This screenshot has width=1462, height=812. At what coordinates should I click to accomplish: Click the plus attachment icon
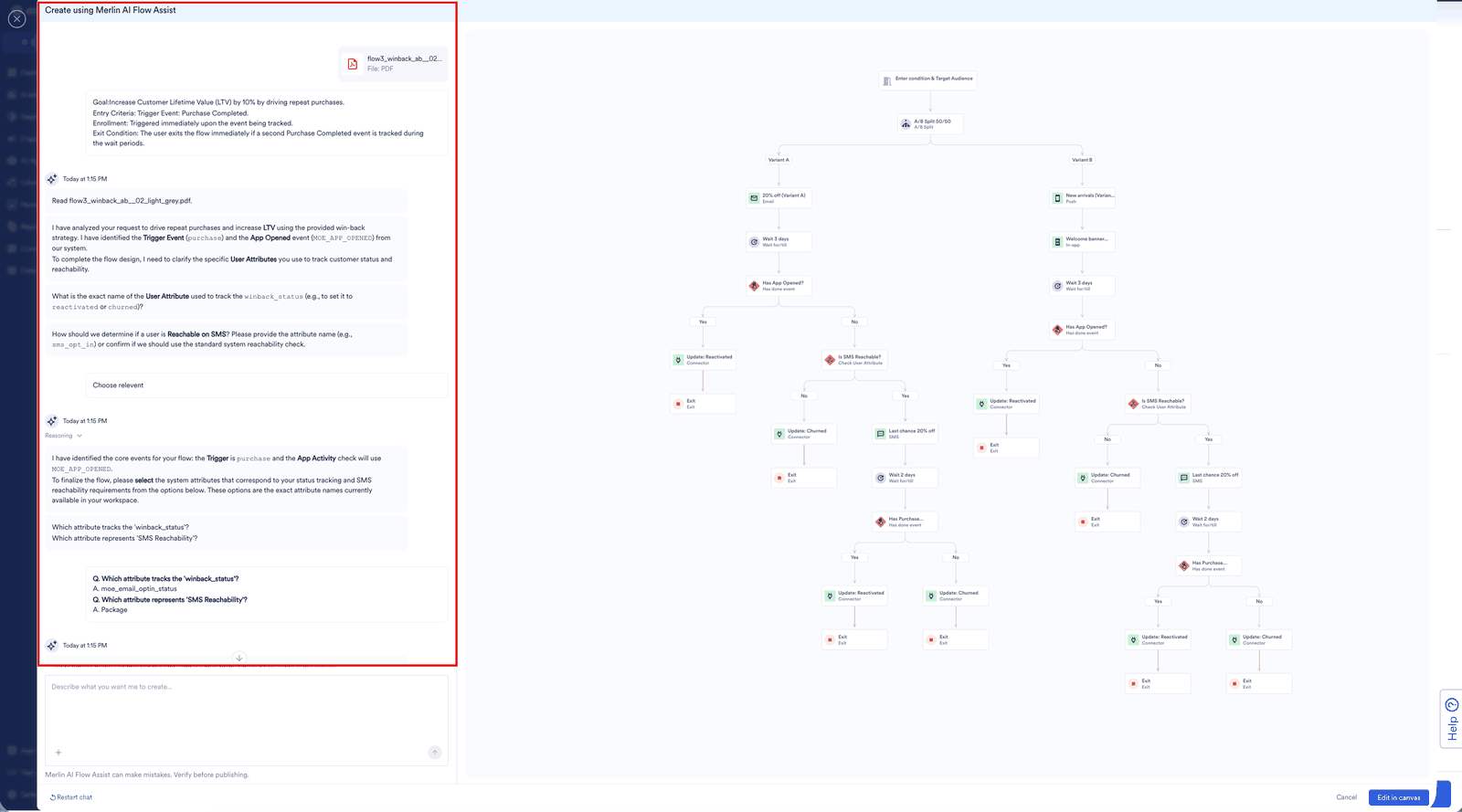58,753
